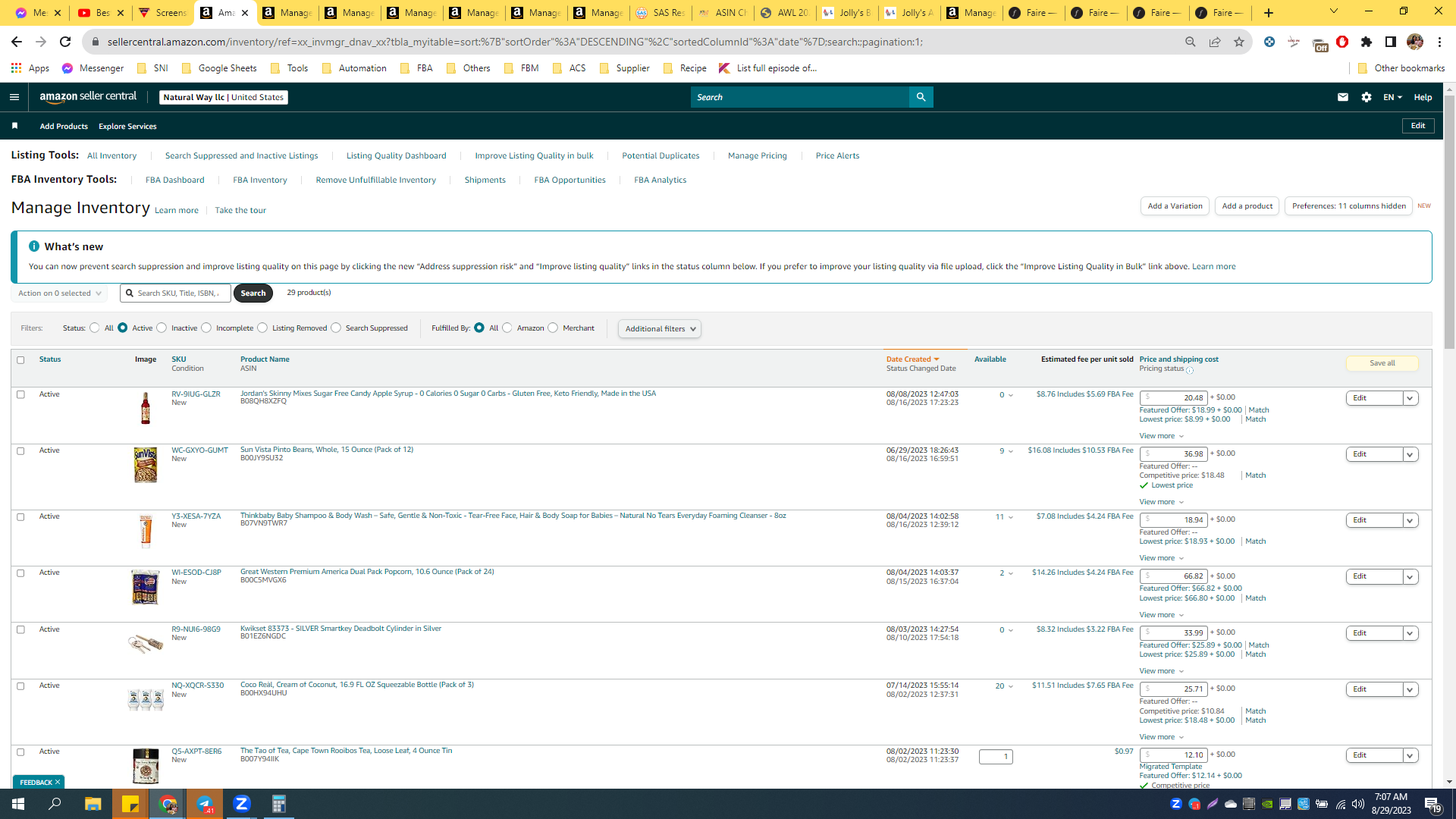Bookmark this page with the star icon
The image size is (1456, 819).
(1239, 42)
